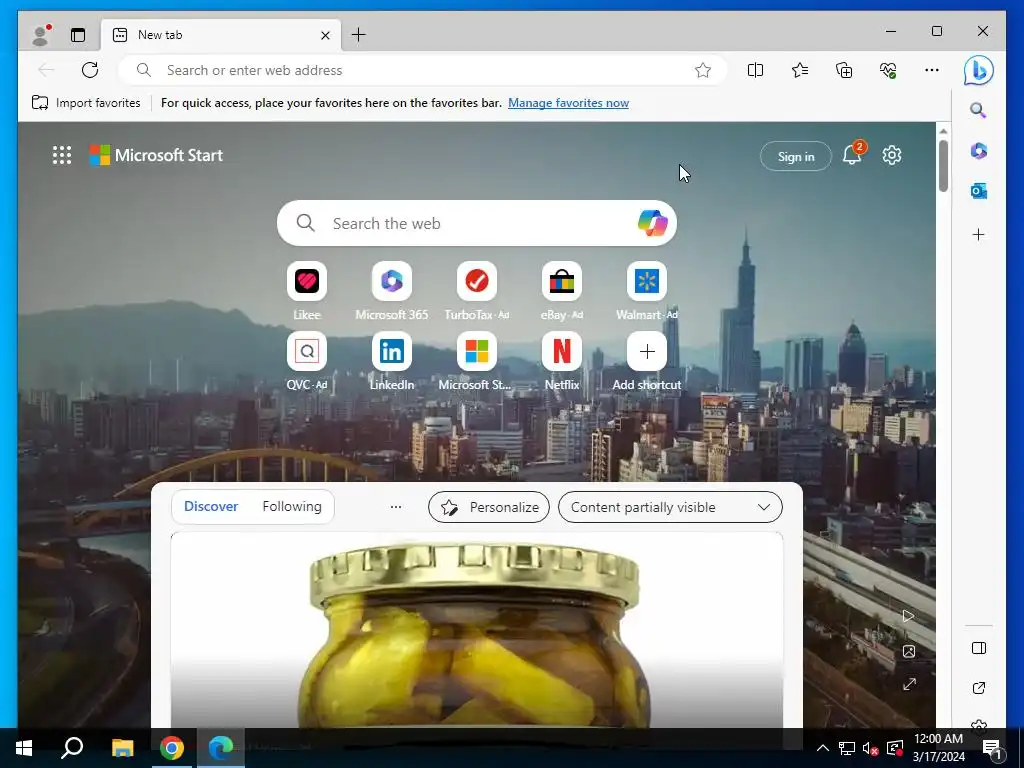Show hidden system tray icons

coord(823,748)
